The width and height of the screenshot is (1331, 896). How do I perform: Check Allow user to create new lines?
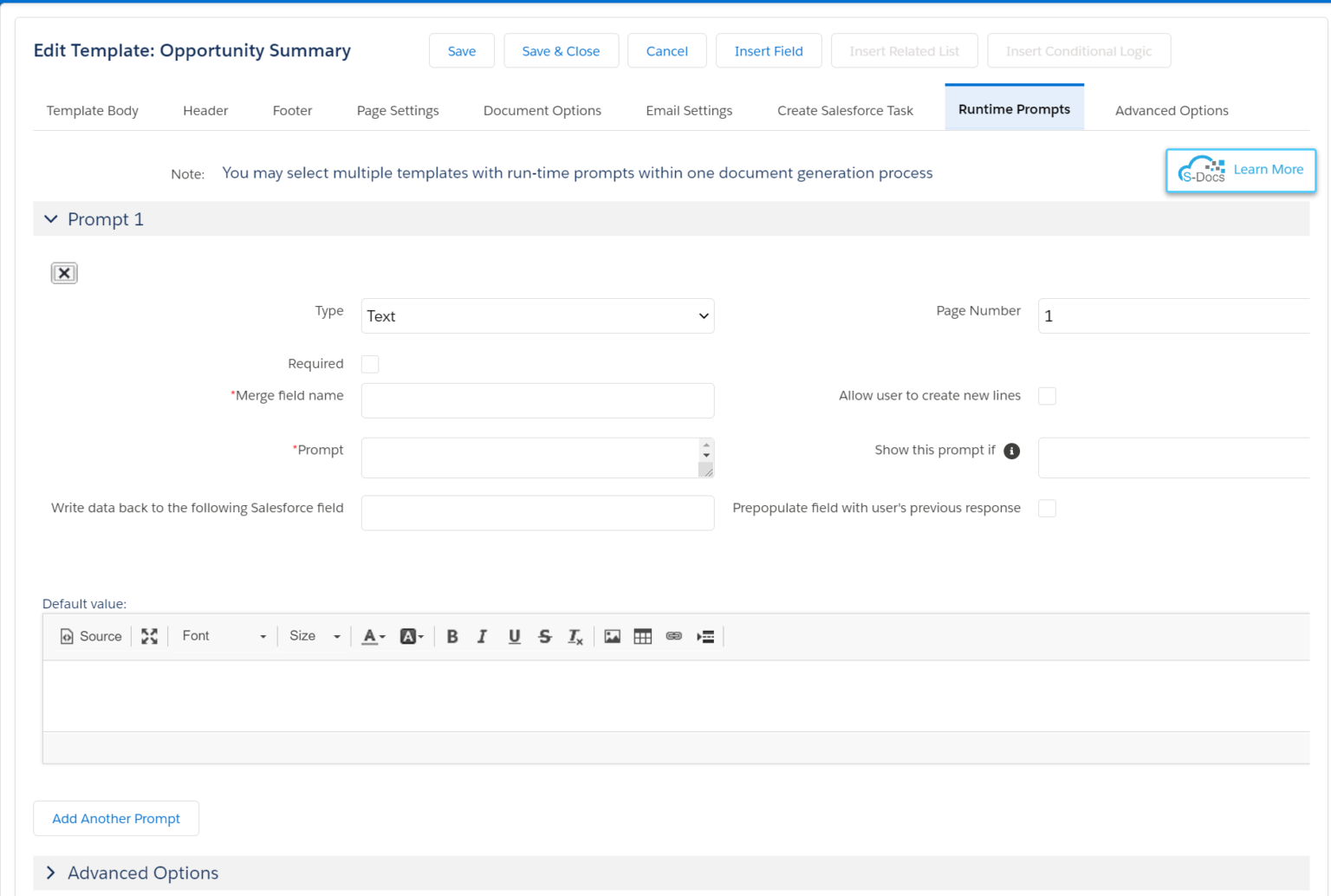tap(1047, 396)
